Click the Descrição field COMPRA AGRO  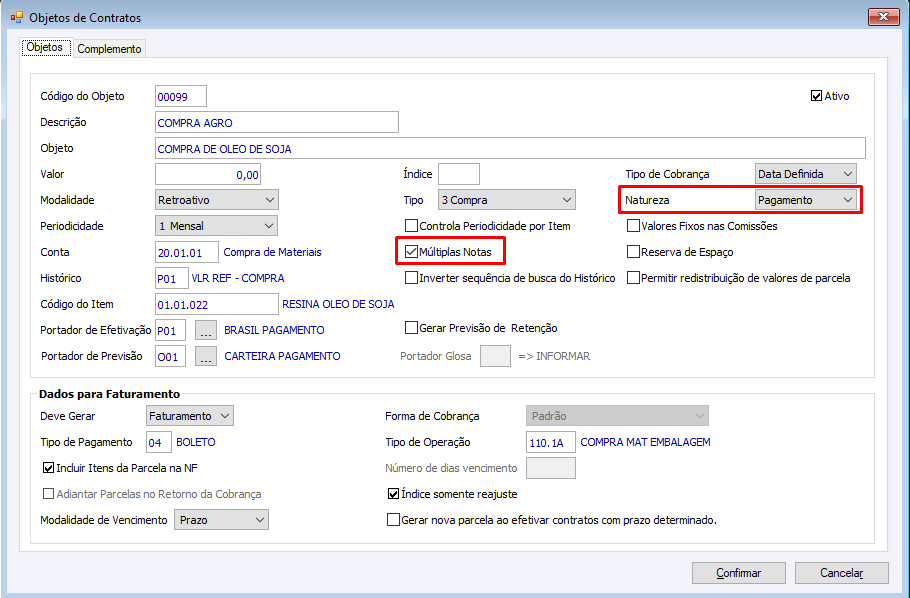click(x=276, y=123)
